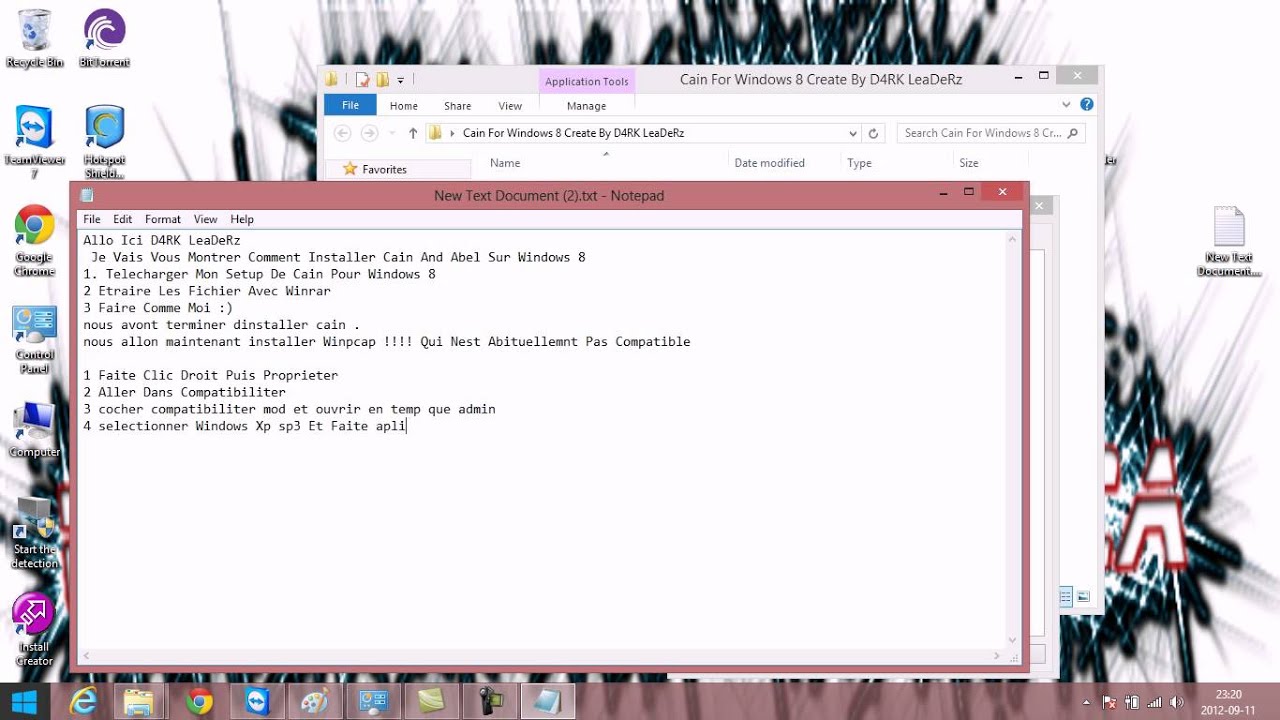Open Customize Quick Access Toolbar dropdown

coord(400,80)
